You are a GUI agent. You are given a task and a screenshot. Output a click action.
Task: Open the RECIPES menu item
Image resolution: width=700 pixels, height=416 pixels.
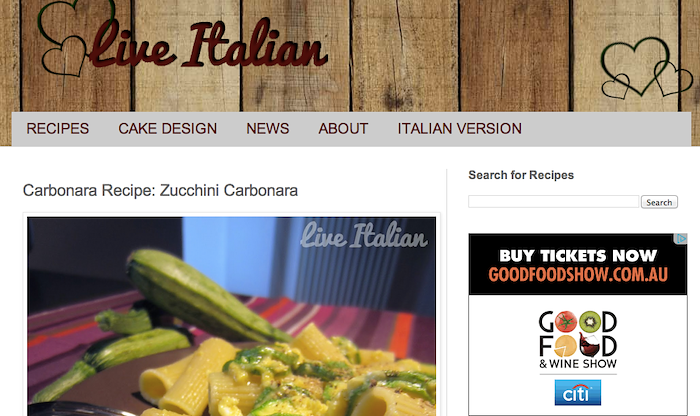coord(58,129)
